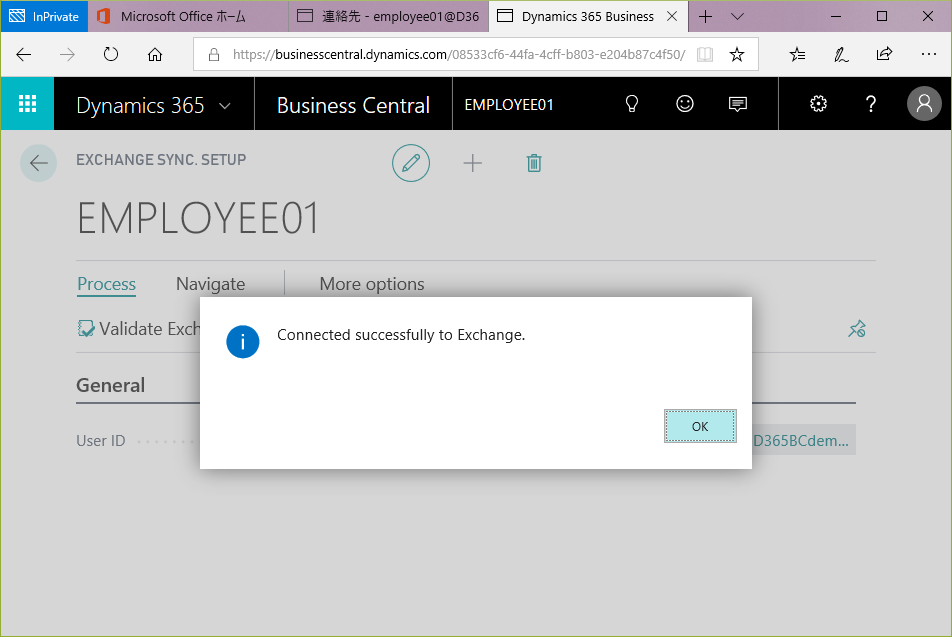
Task: Toggle reading view book icon
Action: pyautogui.click(x=705, y=55)
